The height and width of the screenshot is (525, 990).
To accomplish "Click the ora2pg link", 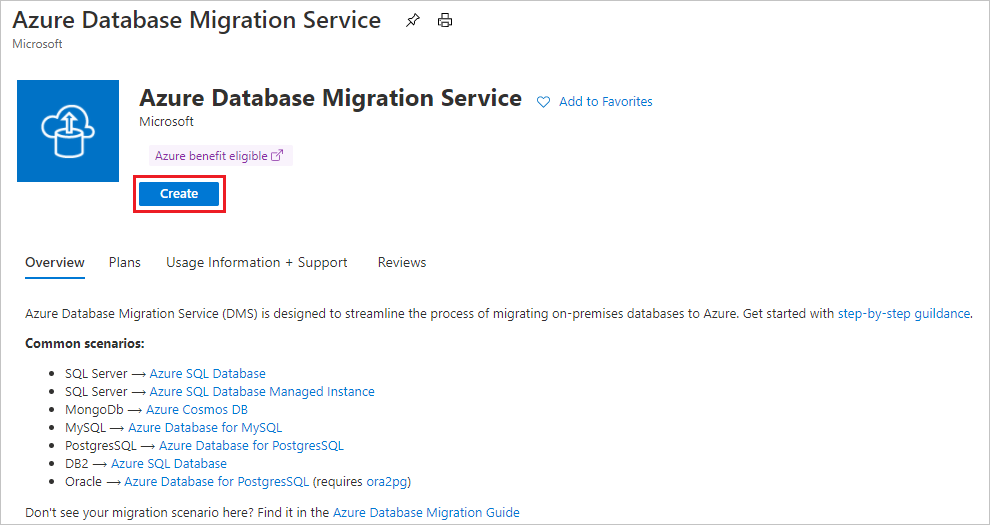I will tap(388, 482).
